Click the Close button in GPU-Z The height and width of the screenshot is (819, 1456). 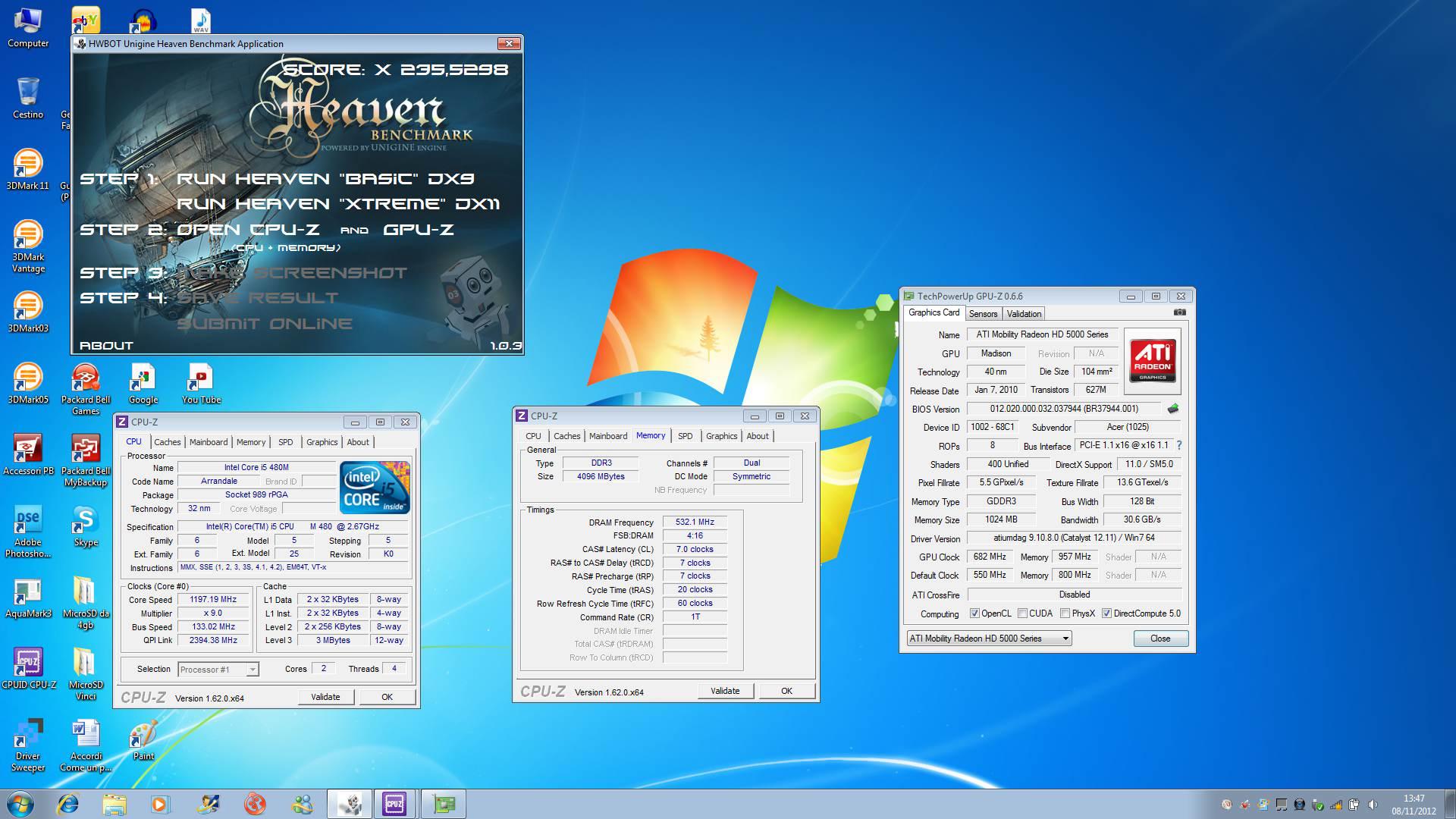[1160, 639]
